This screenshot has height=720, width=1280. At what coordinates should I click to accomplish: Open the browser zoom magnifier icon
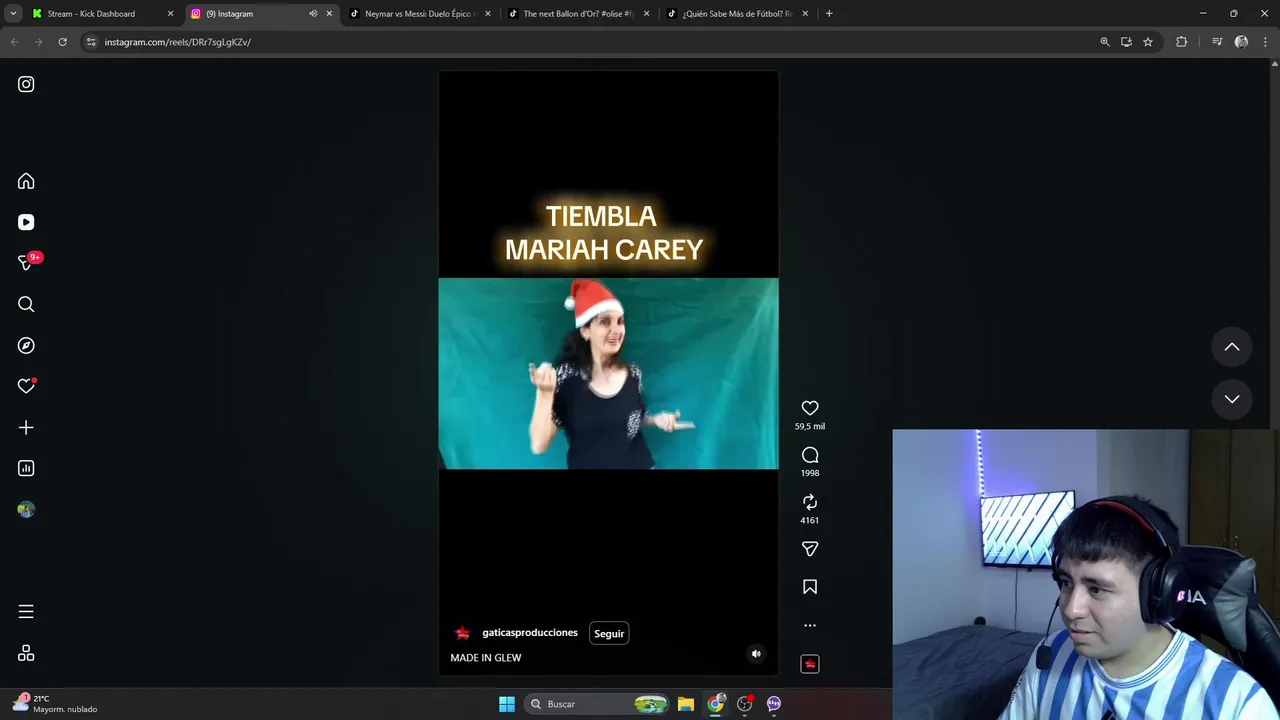(x=1105, y=42)
